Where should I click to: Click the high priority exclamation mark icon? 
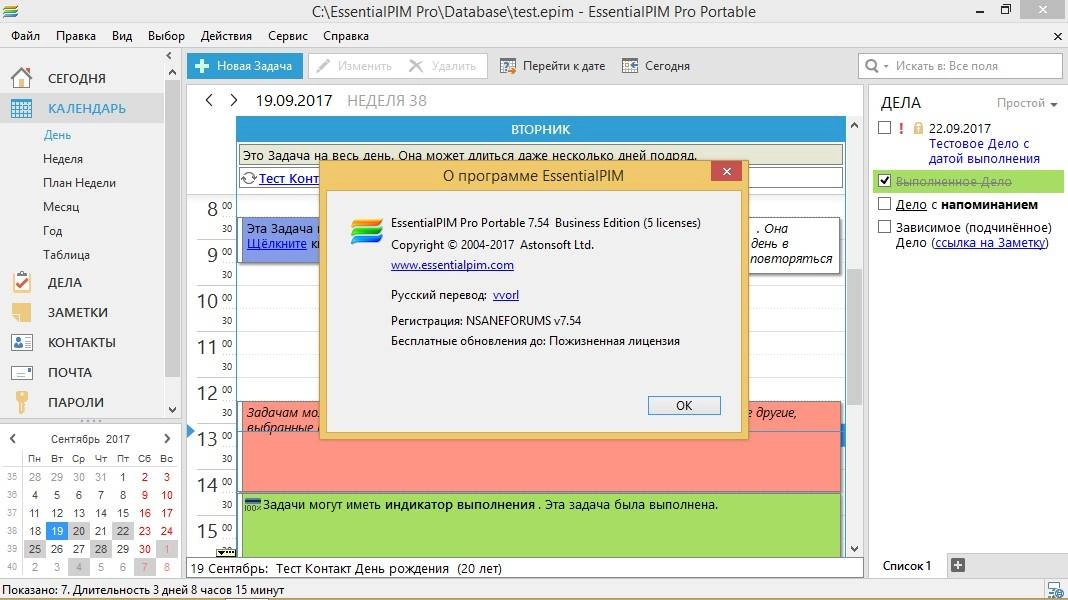[x=901, y=128]
